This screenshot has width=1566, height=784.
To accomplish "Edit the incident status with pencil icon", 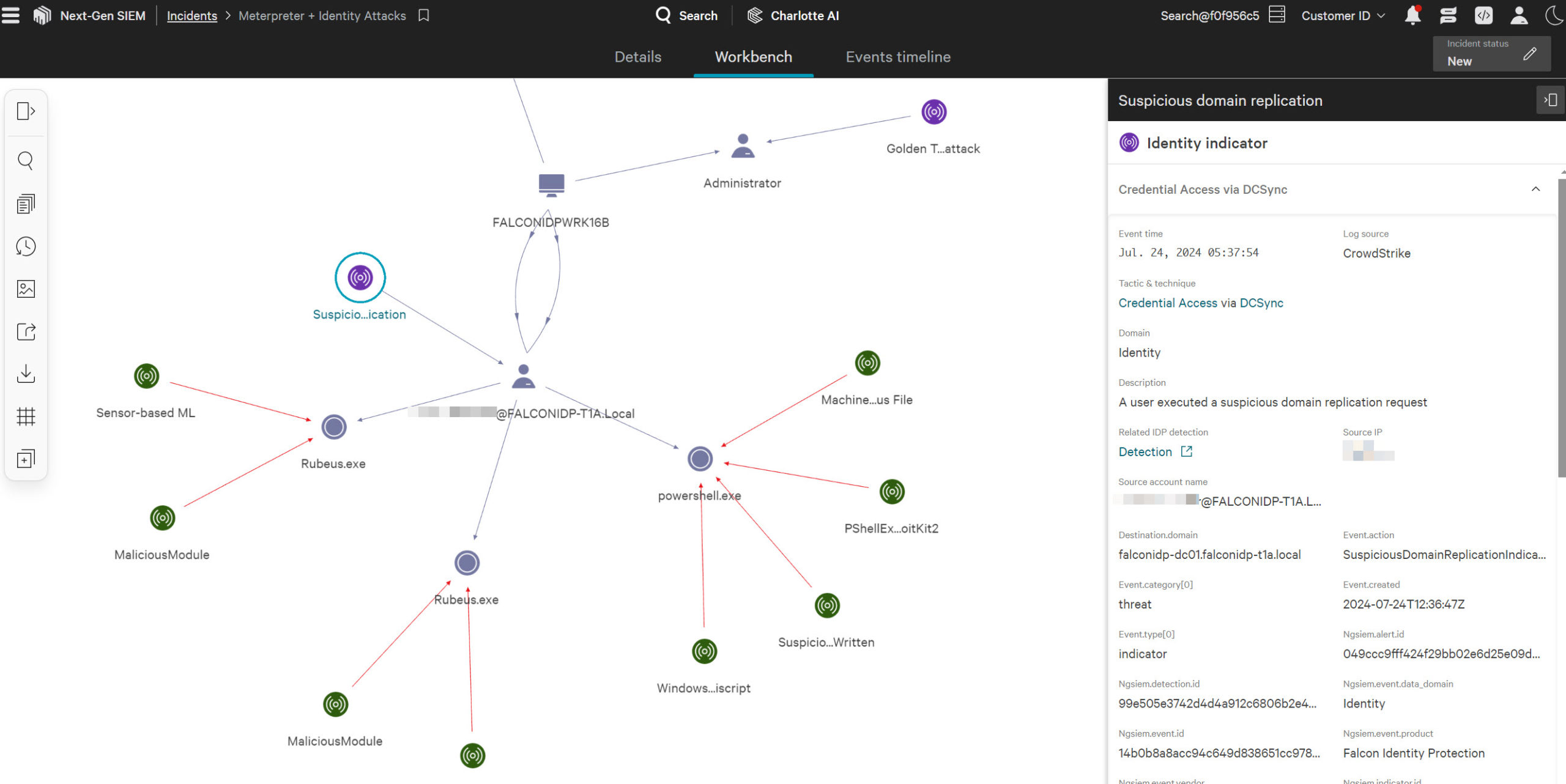I will pyautogui.click(x=1529, y=54).
